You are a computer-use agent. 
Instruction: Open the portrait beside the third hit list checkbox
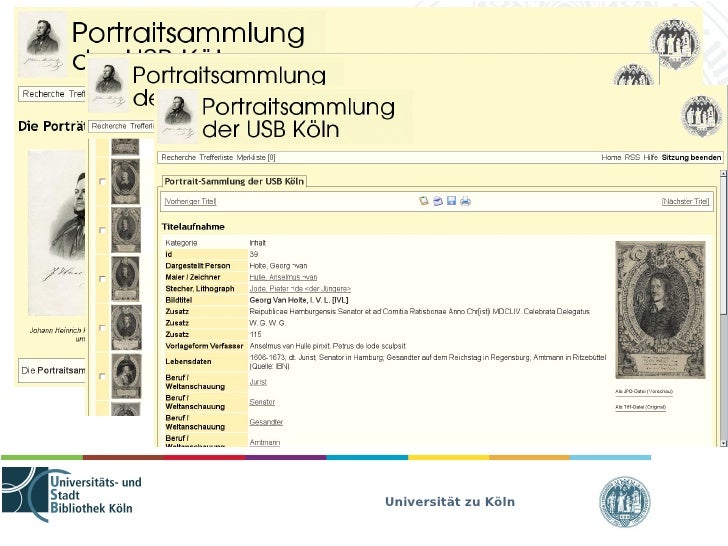click(x=125, y=279)
